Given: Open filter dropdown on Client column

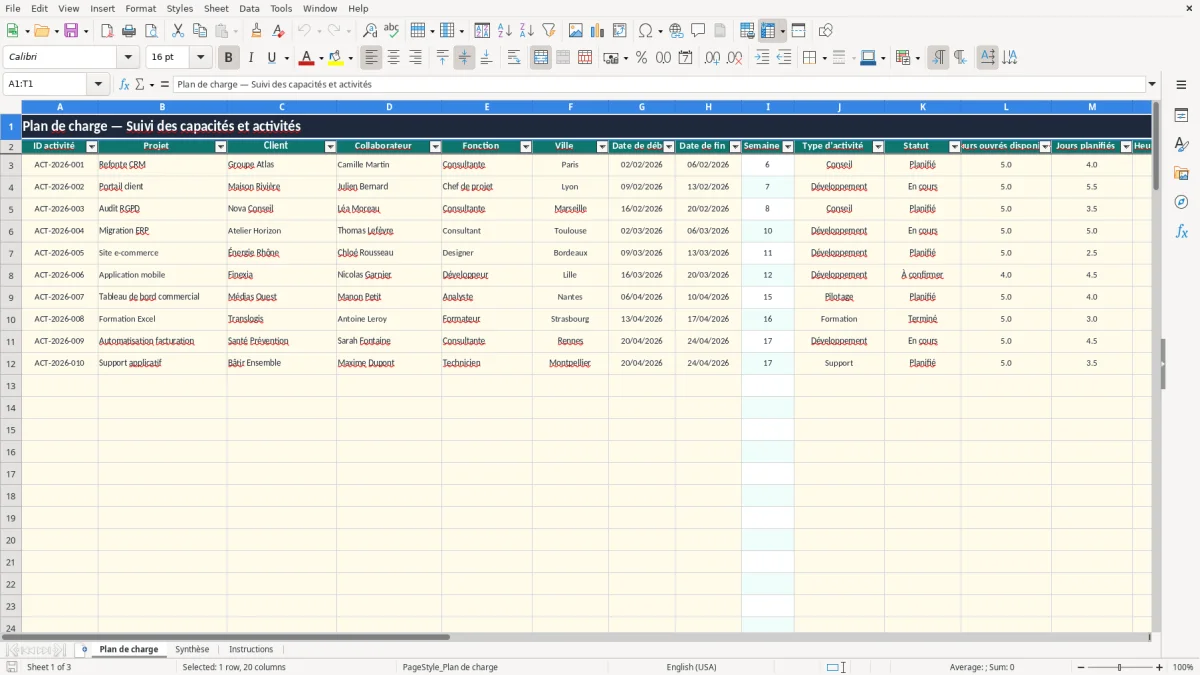Looking at the screenshot, I should point(330,147).
